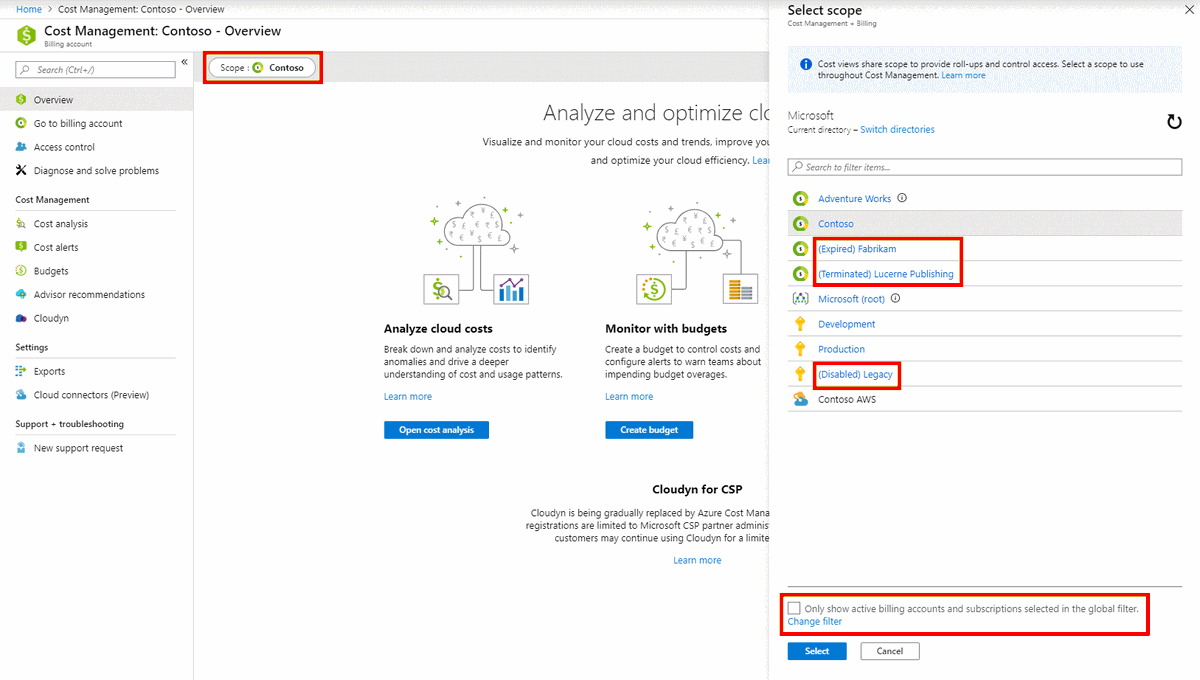Click the Cost alerts icon
Screen dimensions: 1200x680
point(22,247)
